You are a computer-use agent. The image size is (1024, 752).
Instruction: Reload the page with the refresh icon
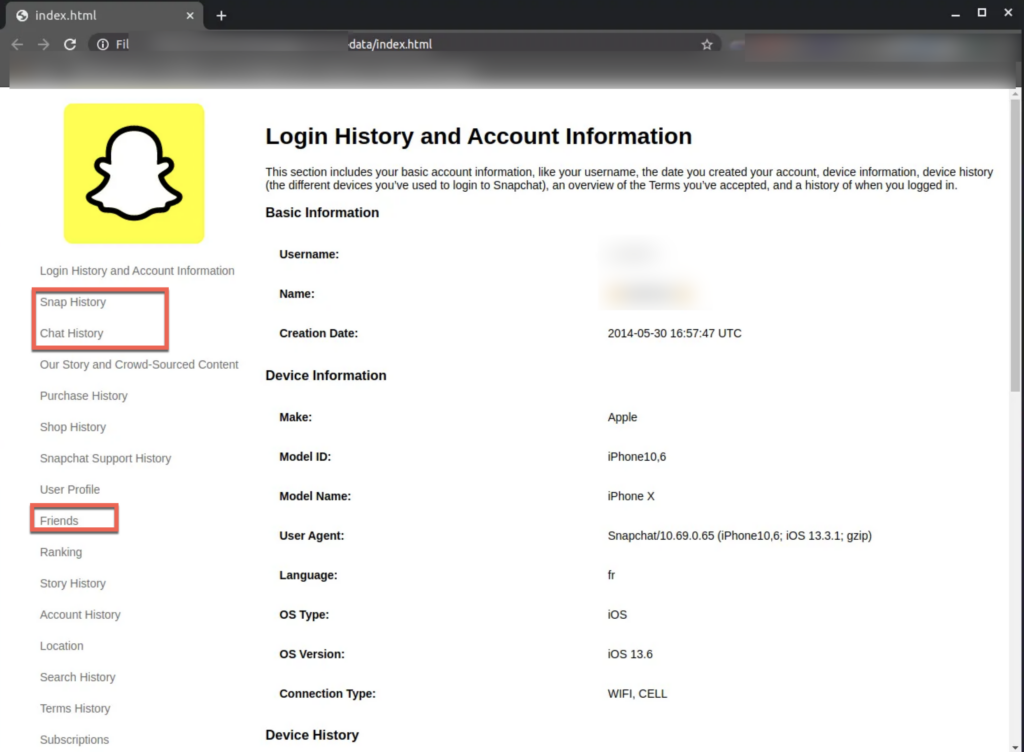tap(70, 44)
